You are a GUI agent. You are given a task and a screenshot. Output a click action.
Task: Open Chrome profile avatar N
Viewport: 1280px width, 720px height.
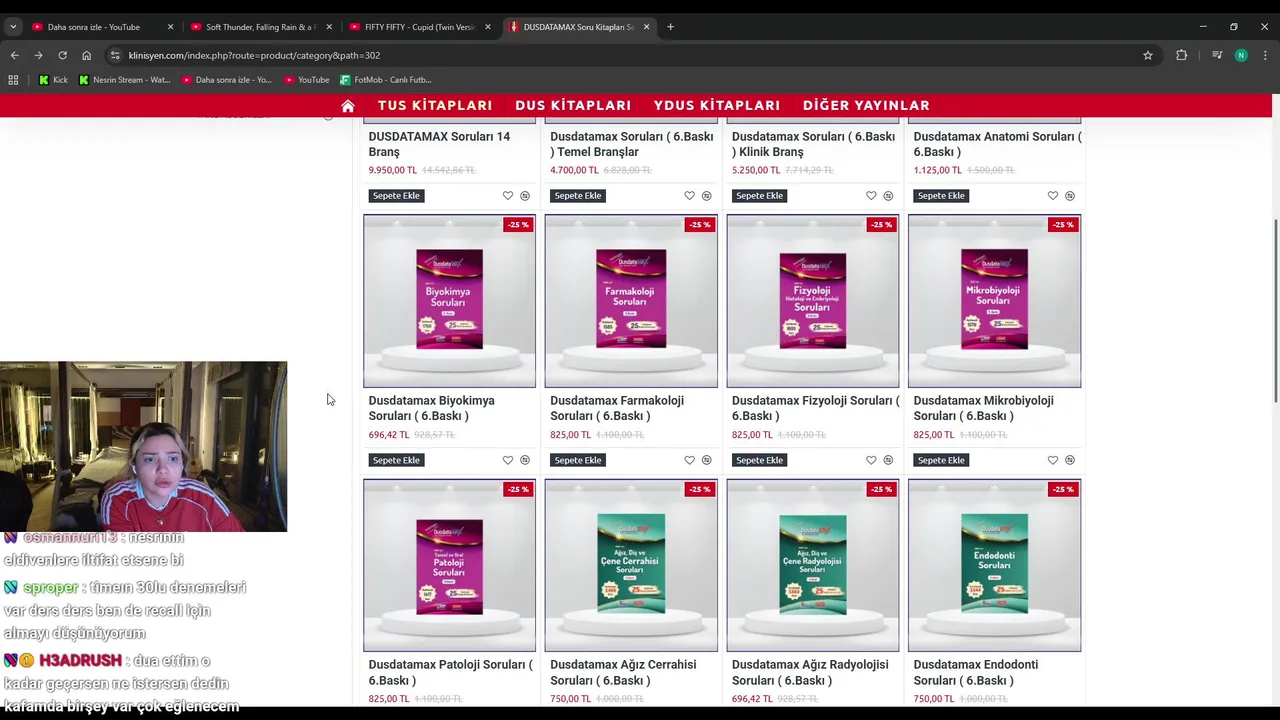[1241, 55]
